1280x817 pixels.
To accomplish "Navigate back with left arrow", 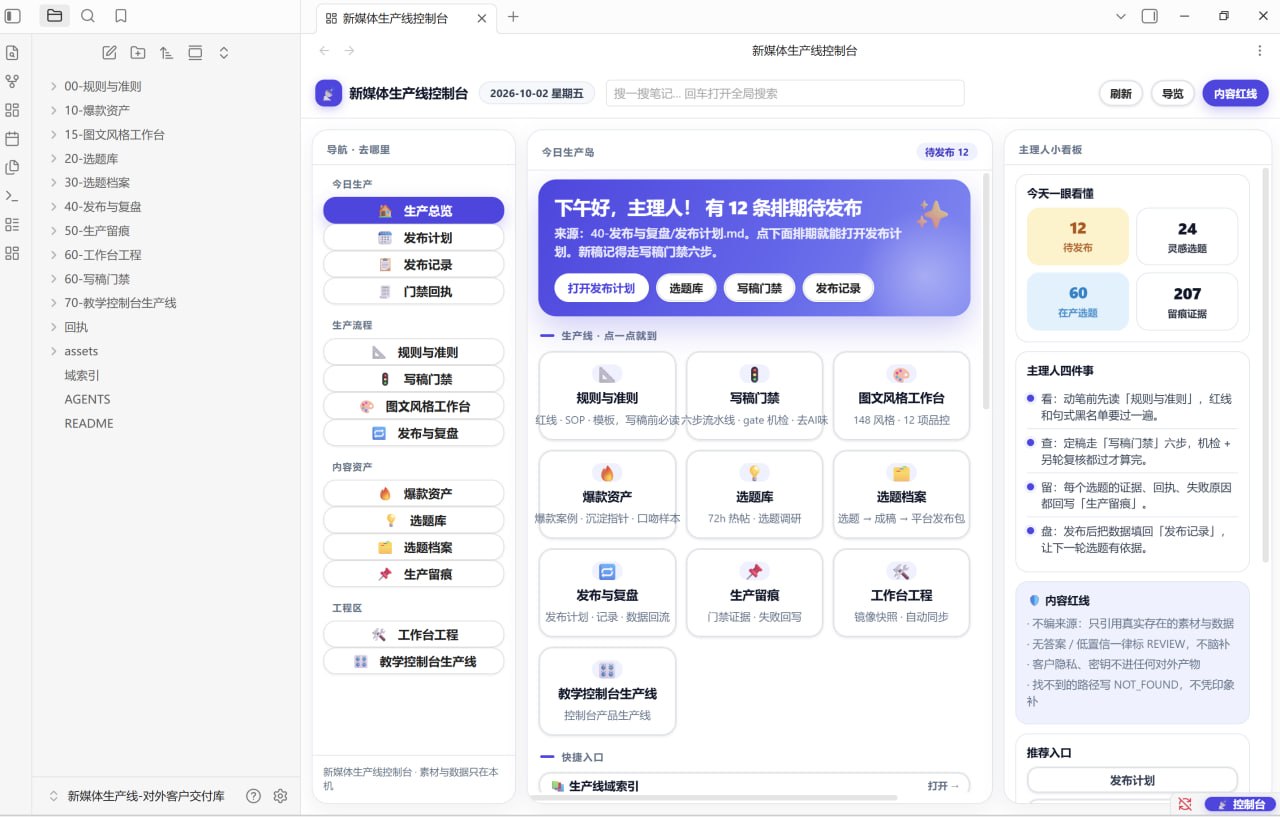I will [324, 51].
